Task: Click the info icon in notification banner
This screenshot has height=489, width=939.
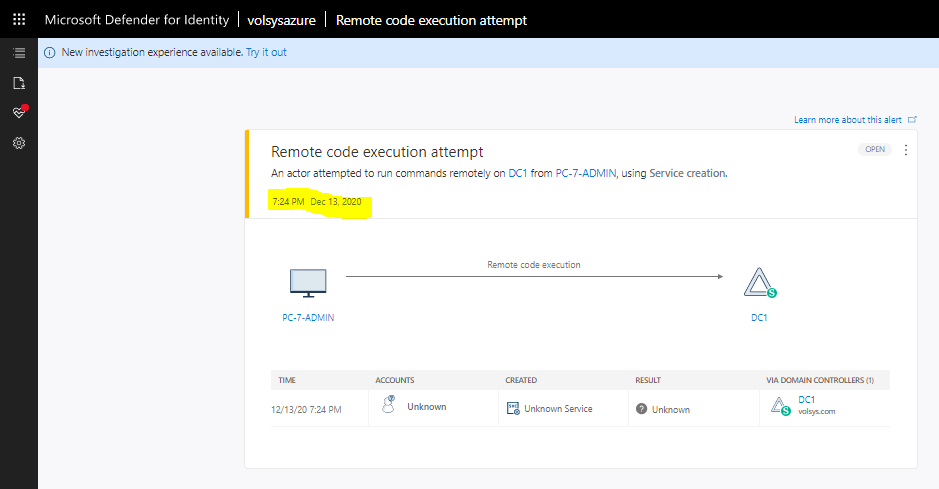Action: pyautogui.click(x=50, y=53)
